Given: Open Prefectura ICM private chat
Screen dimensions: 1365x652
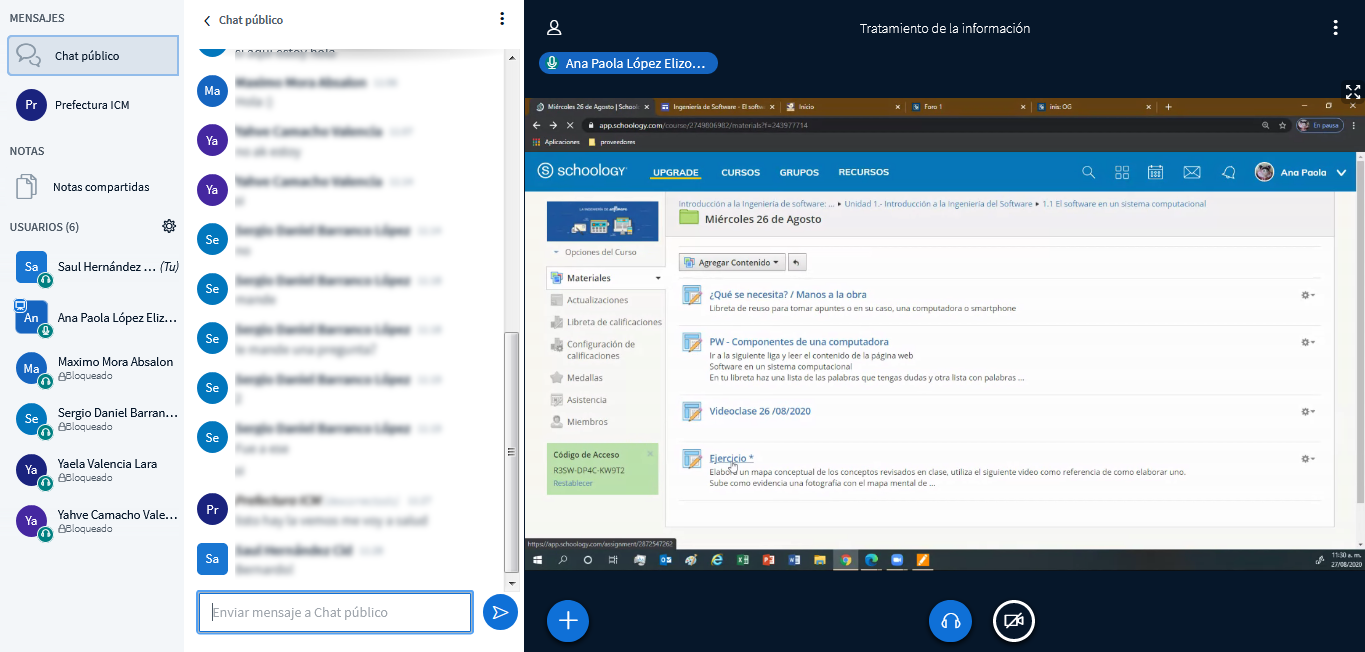Looking at the screenshot, I should [92, 105].
